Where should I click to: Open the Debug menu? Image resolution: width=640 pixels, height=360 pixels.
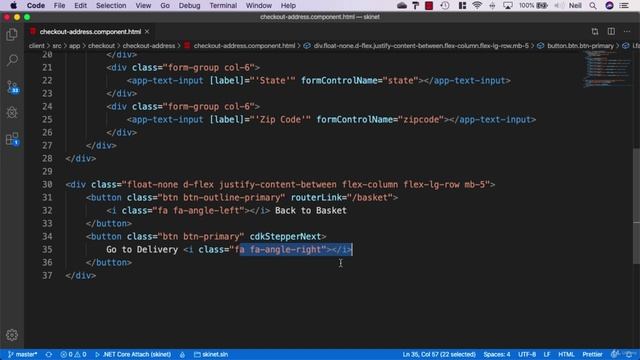(x=189, y=5)
